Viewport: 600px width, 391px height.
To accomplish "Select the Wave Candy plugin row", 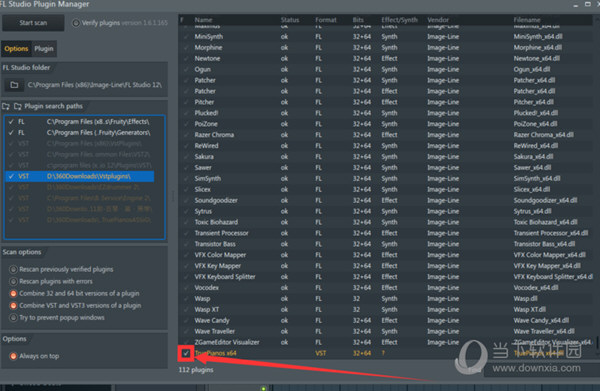I will click(x=386, y=320).
